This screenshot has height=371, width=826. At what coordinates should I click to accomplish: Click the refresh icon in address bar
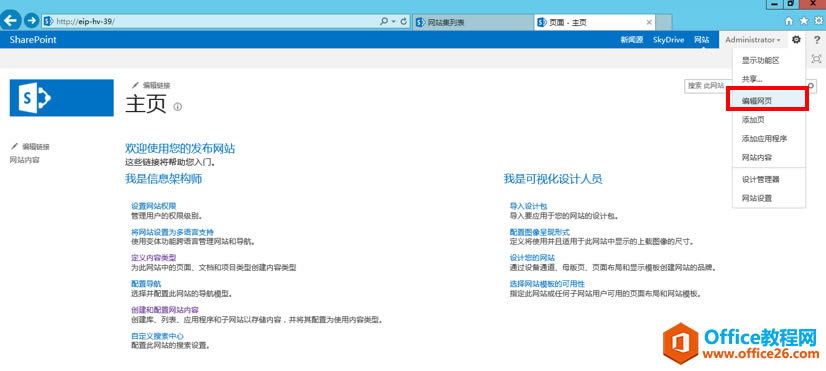click(404, 22)
